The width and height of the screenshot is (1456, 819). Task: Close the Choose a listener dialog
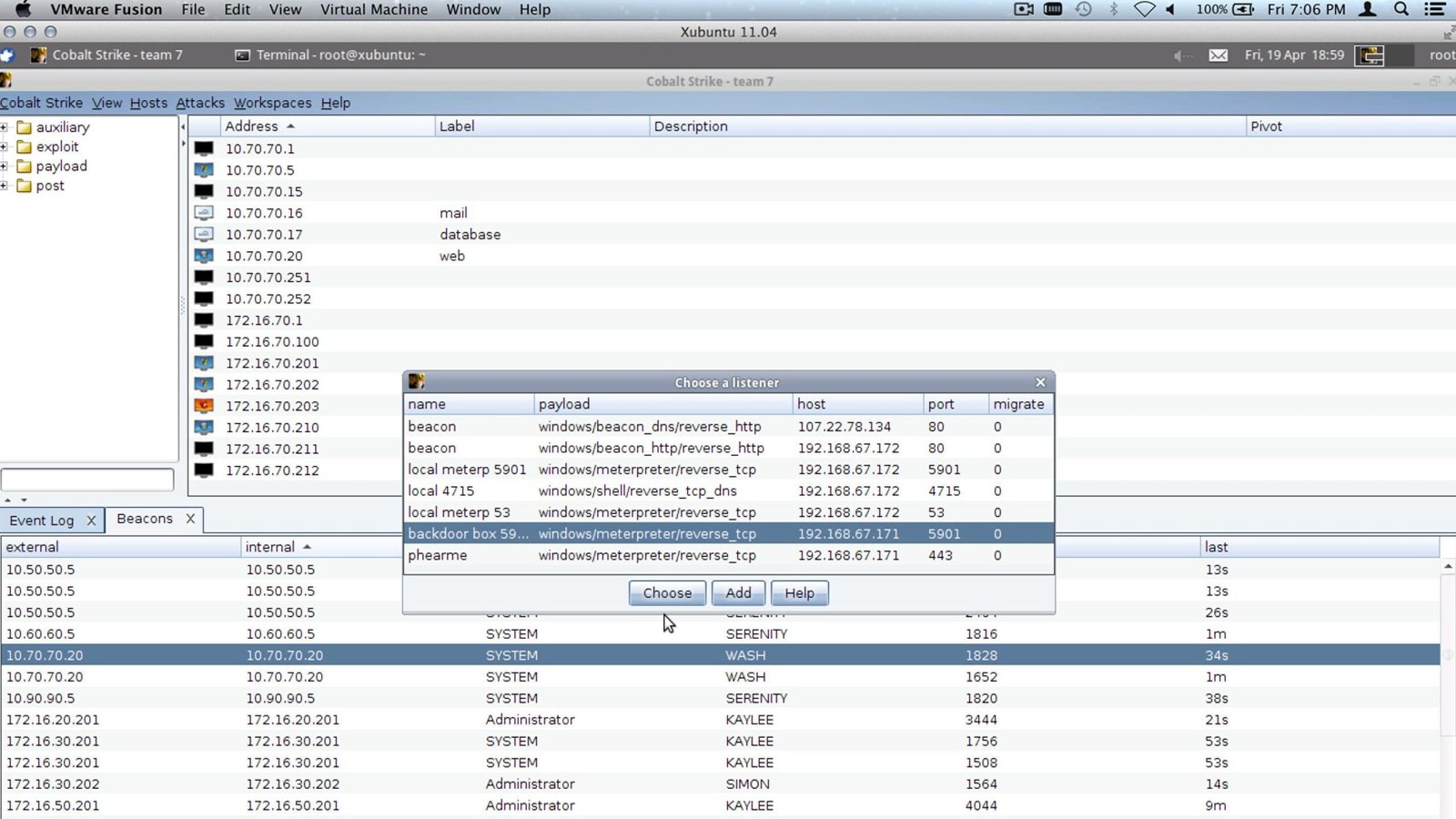[x=1040, y=382]
